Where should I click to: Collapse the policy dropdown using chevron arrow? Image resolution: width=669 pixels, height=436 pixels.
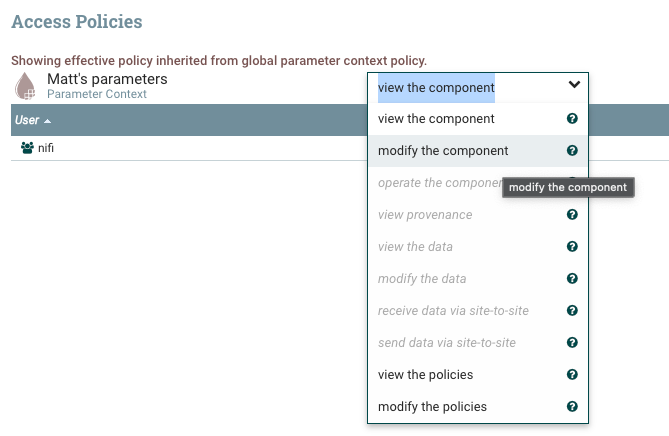coord(574,86)
